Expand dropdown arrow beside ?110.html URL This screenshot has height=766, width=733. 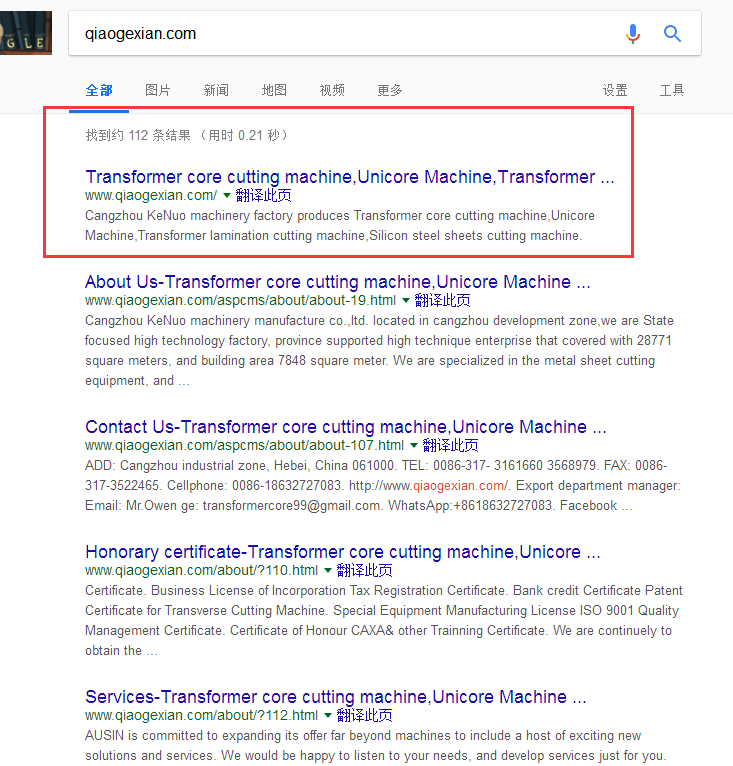pyautogui.click(x=328, y=571)
